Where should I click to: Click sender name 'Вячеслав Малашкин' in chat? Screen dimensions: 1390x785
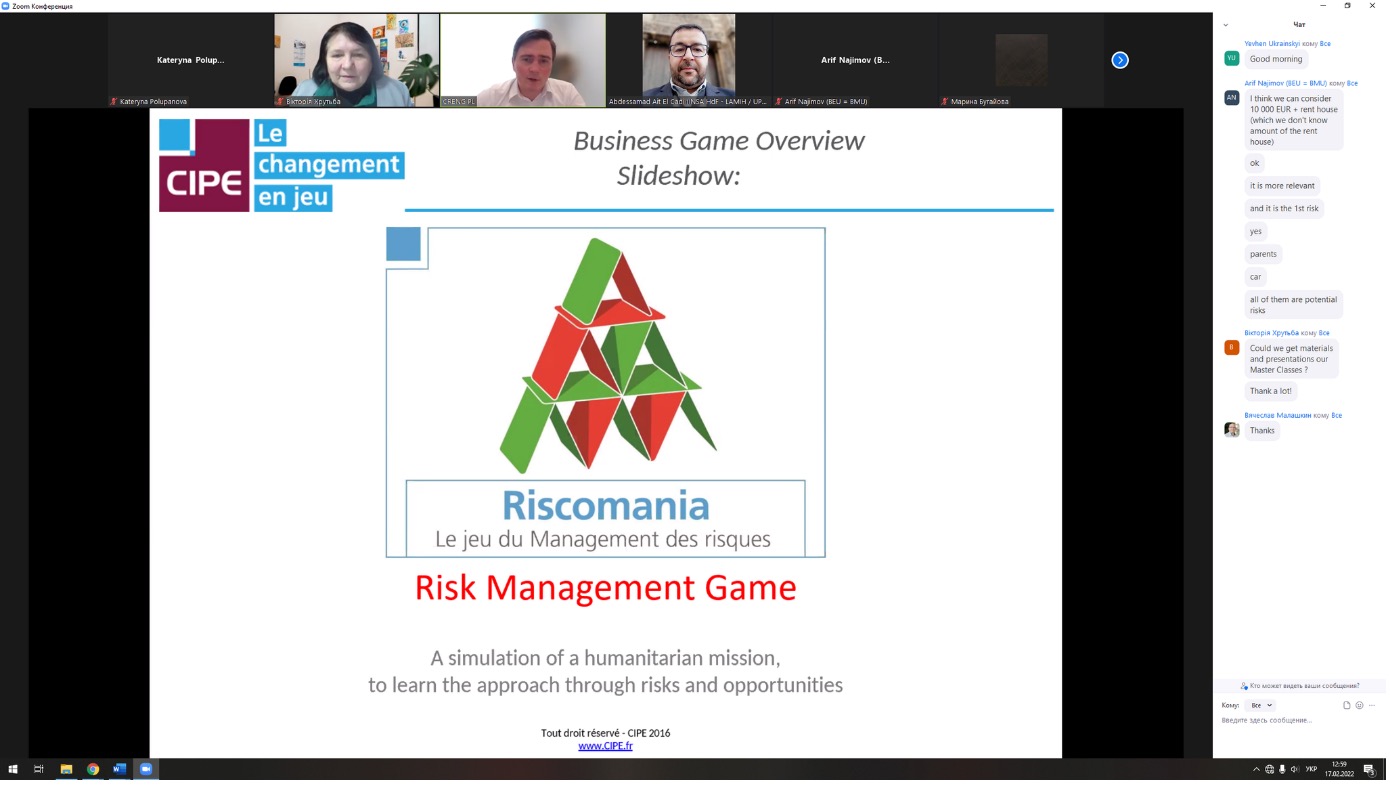pos(1277,415)
